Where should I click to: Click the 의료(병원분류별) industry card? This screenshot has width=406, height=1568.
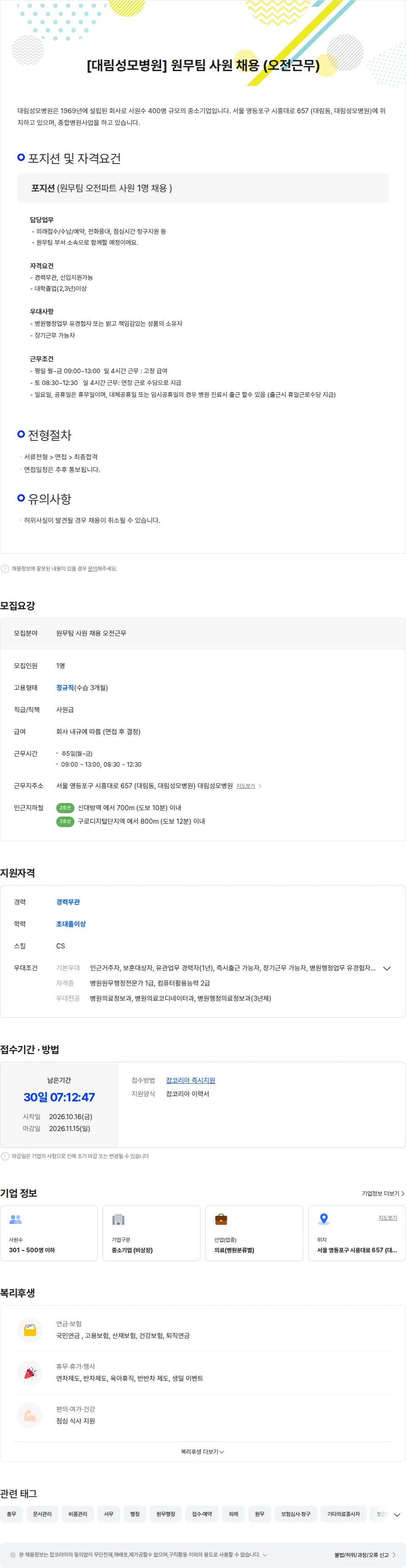(x=255, y=1232)
